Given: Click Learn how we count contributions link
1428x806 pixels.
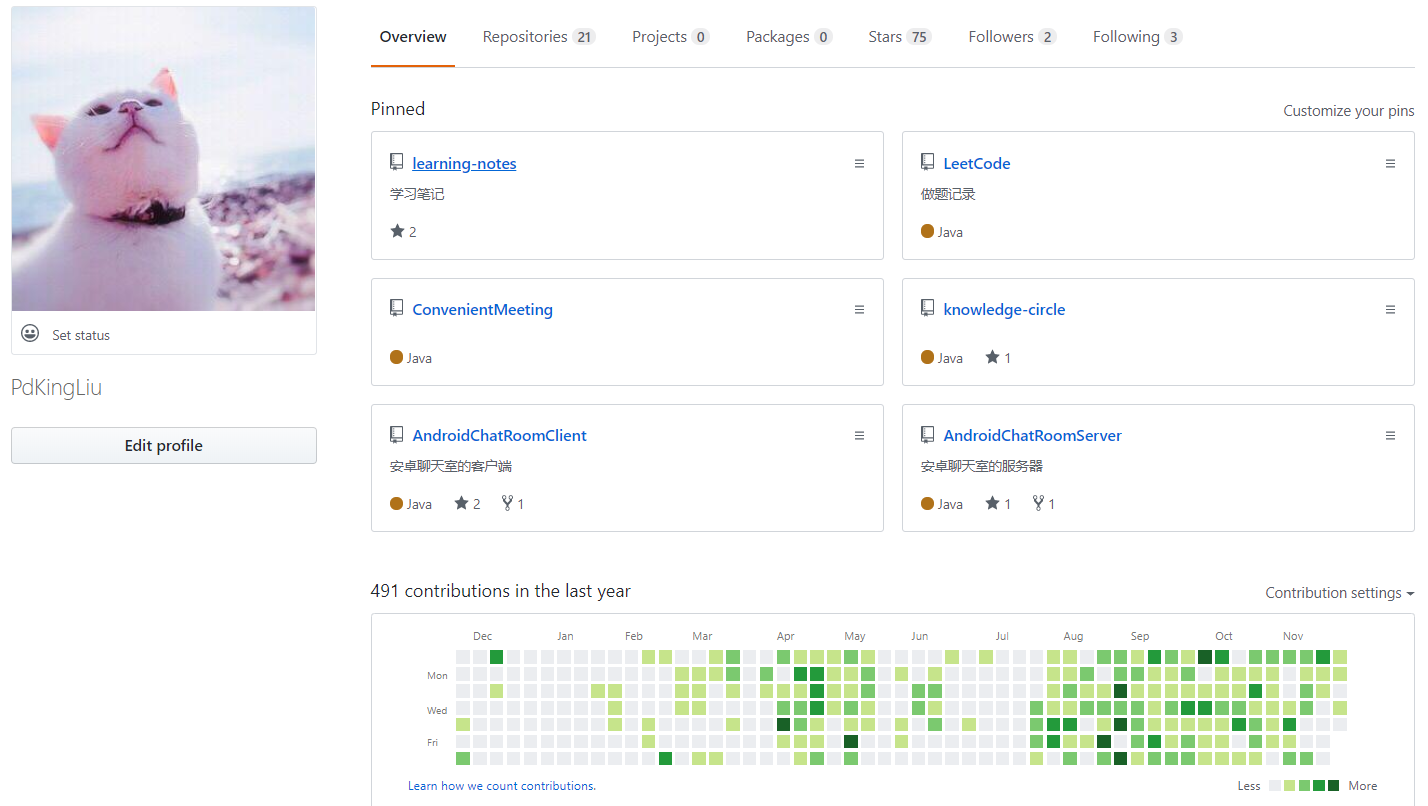Looking at the screenshot, I should pyautogui.click(x=502, y=786).
